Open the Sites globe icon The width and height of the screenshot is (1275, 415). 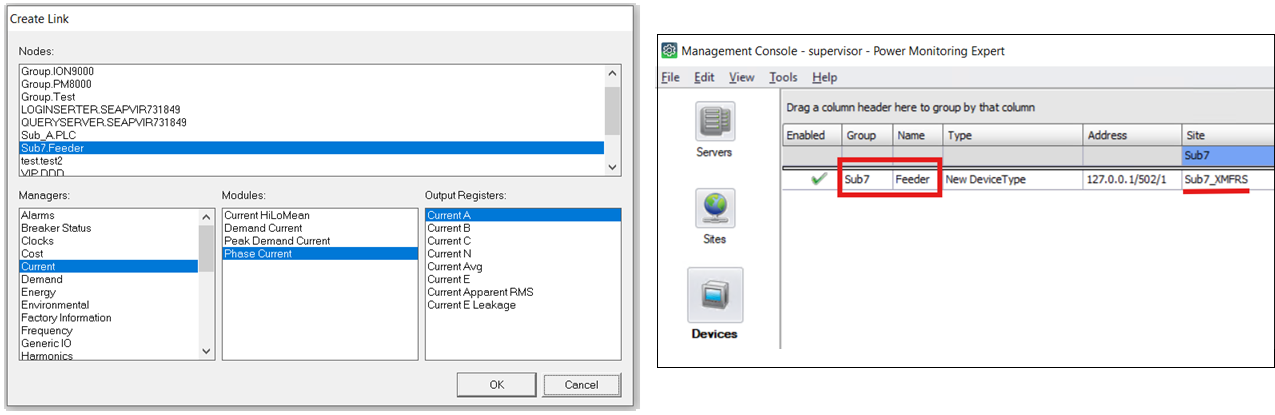(x=715, y=208)
